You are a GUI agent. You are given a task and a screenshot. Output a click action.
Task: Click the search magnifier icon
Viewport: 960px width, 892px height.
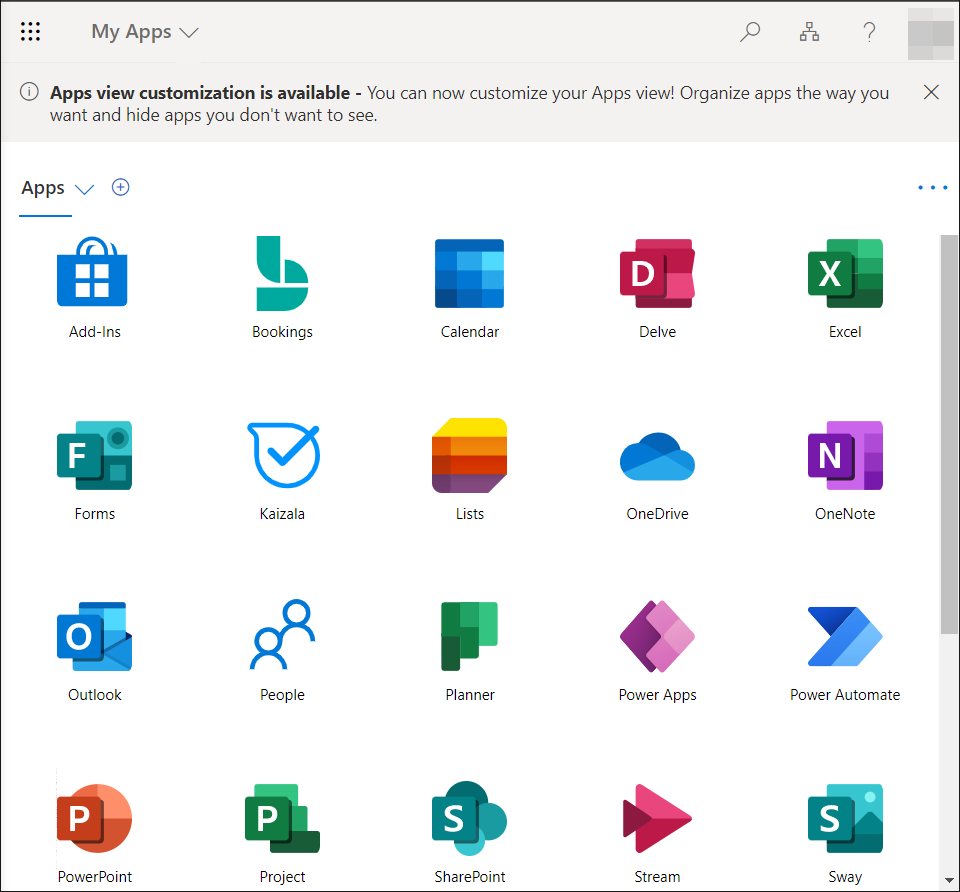click(749, 31)
